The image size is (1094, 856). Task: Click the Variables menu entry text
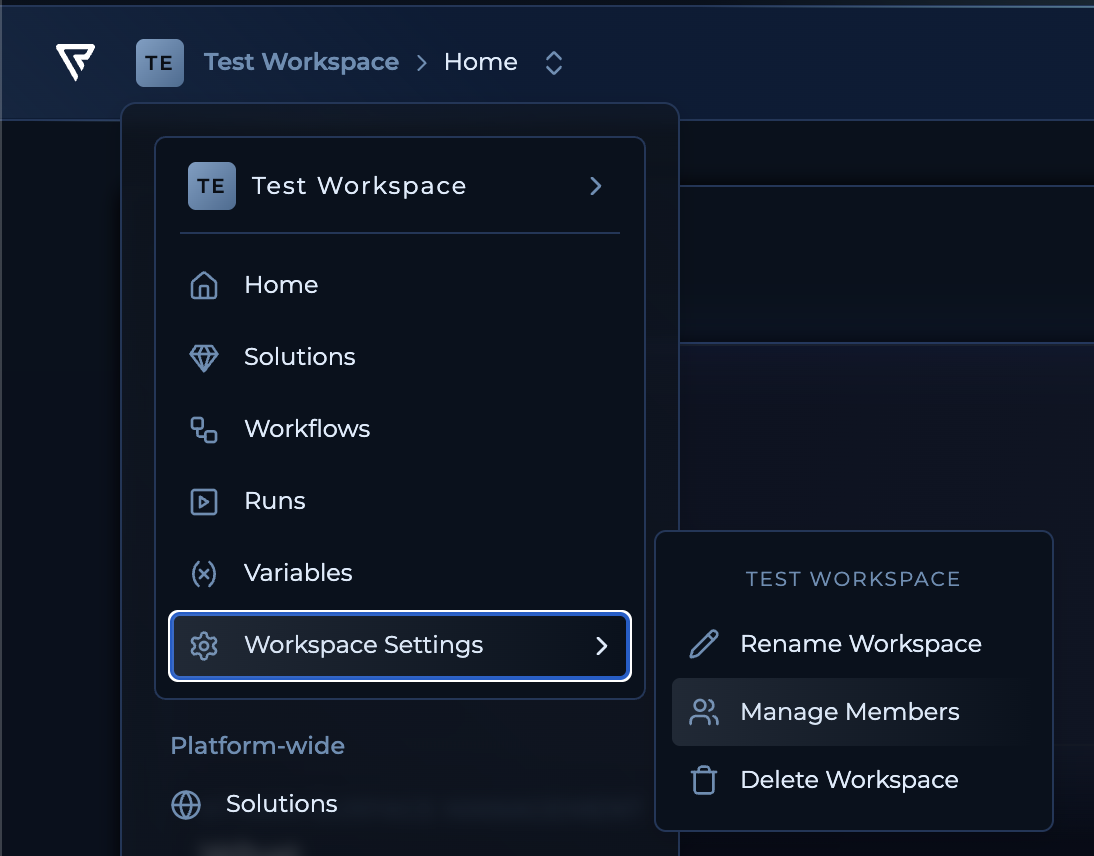(x=298, y=573)
